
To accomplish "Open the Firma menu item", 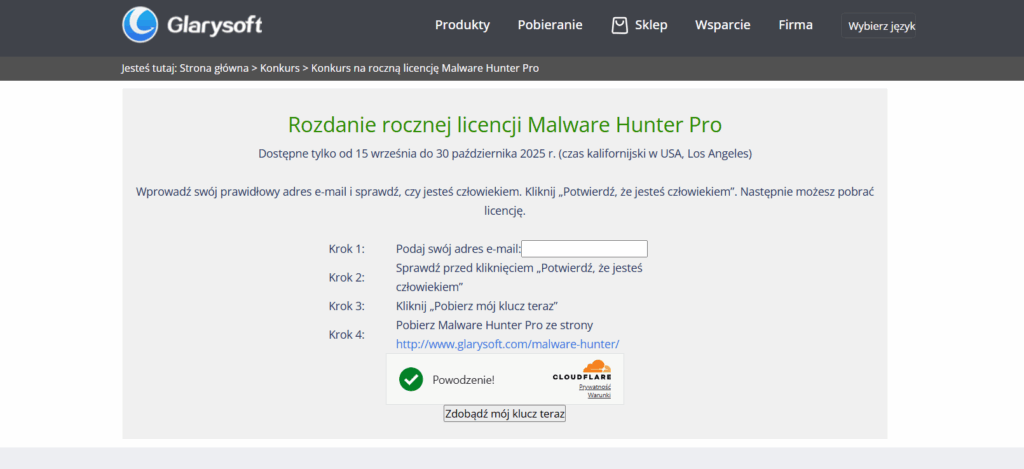I will point(796,25).
